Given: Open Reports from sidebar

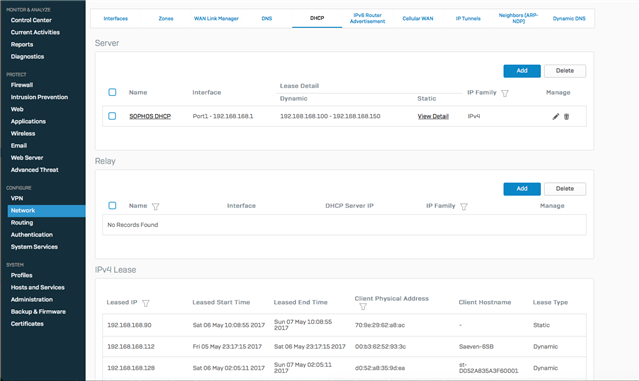Looking at the screenshot, I should (x=22, y=44).
